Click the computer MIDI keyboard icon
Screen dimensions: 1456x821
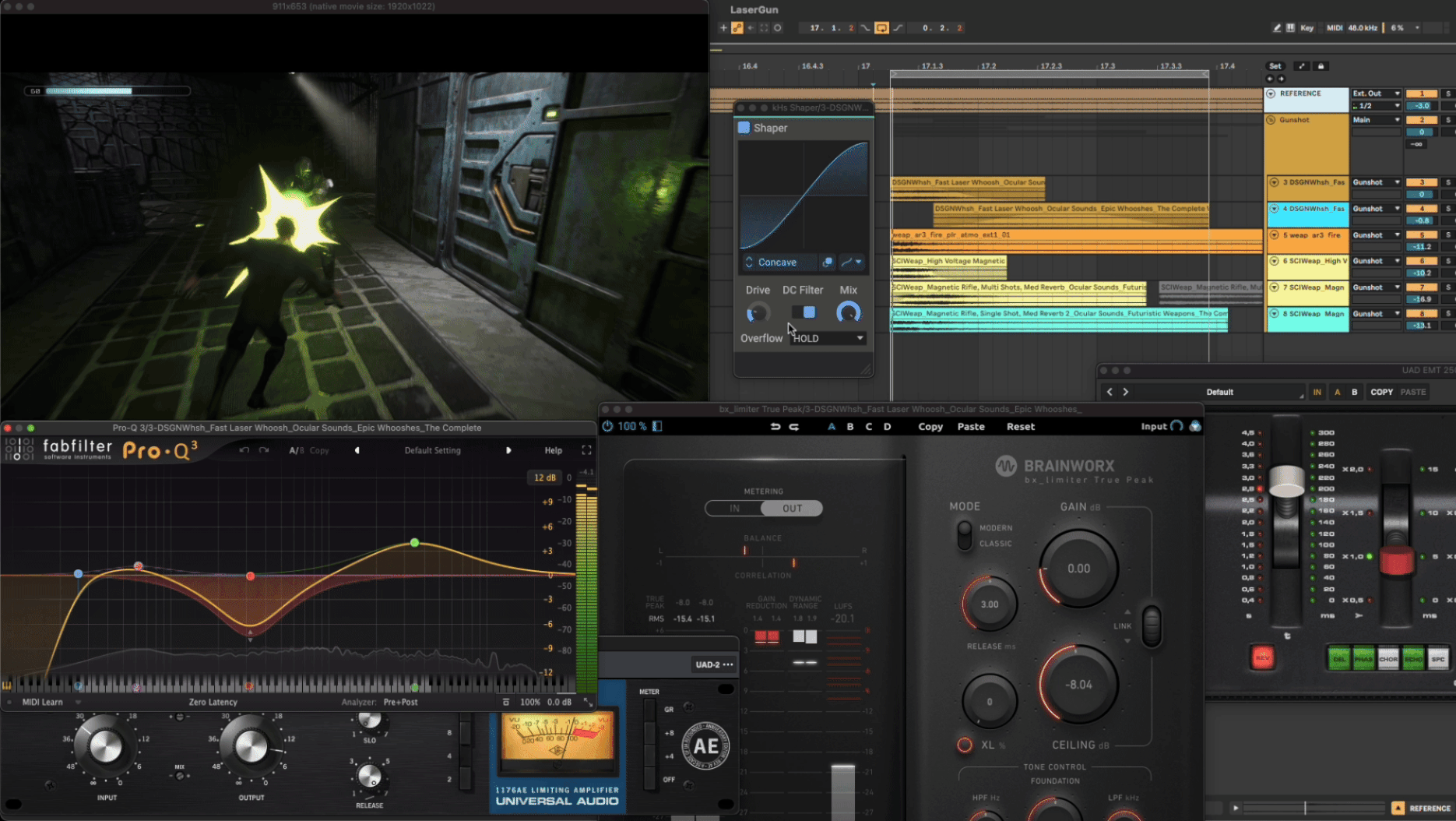tap(1290, 28)
